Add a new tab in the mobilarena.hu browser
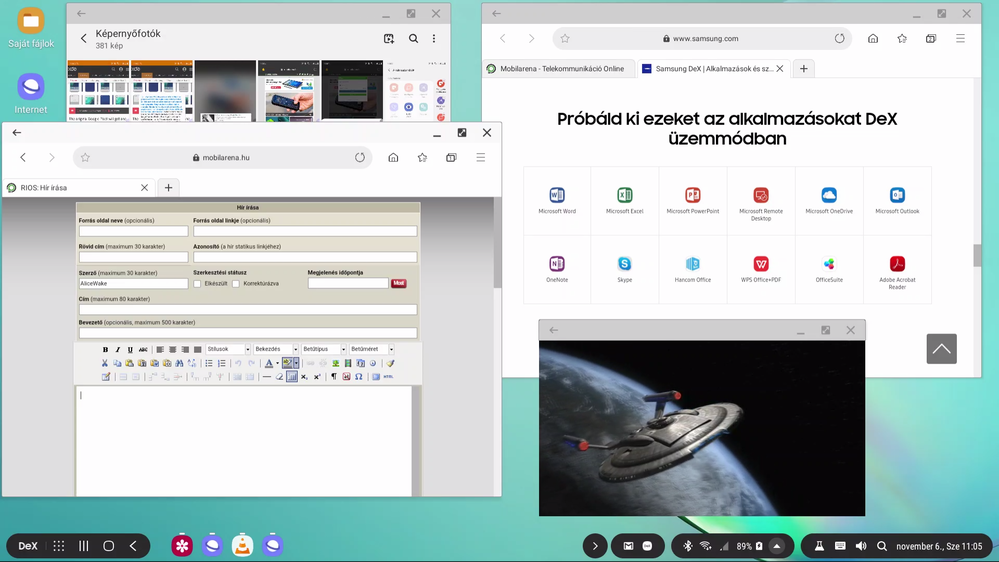 [168, 188]
